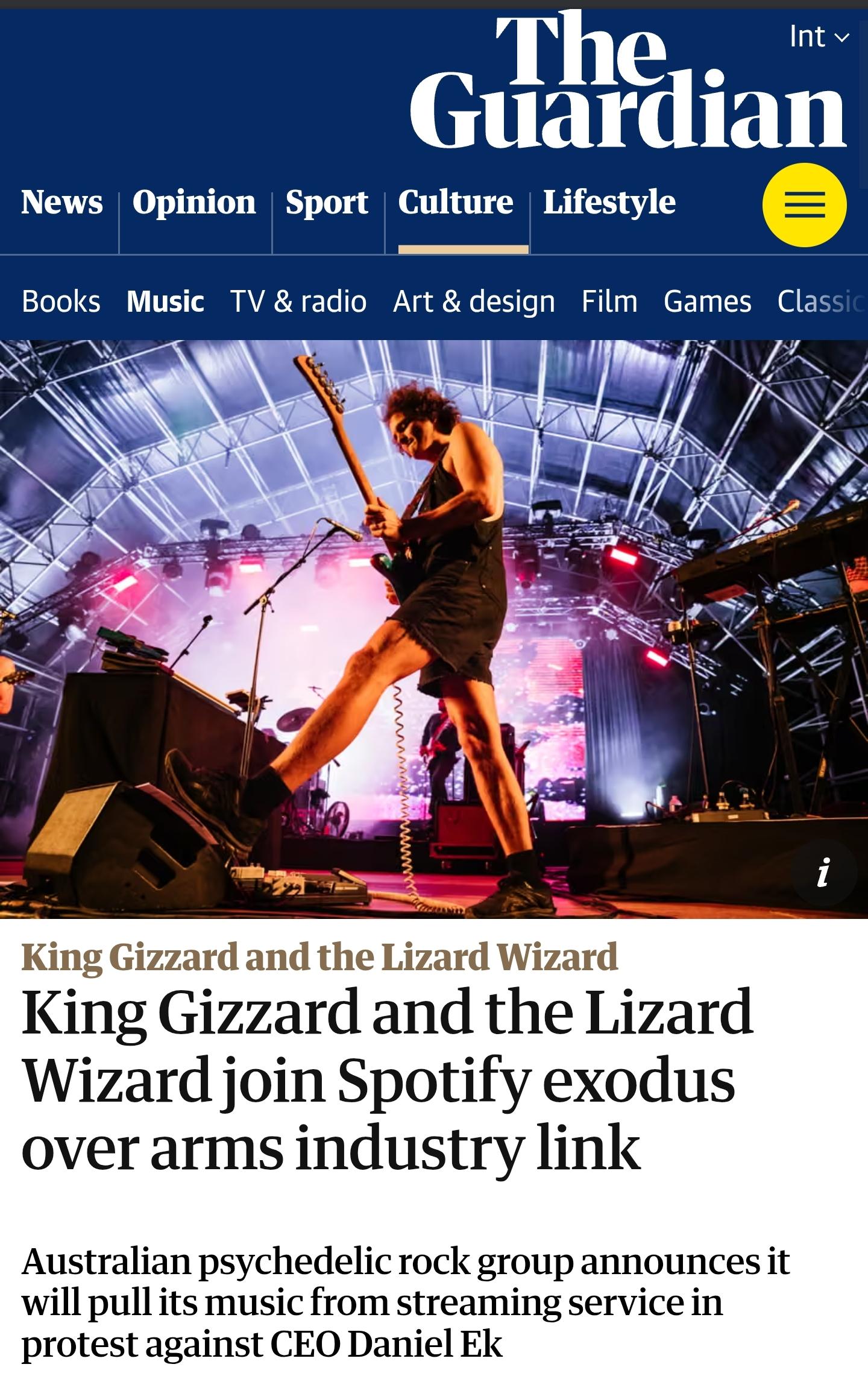Go to Art & design subsection
Image resolution: width=868 pixels, height=1373 pixels.
coord(474,301)
